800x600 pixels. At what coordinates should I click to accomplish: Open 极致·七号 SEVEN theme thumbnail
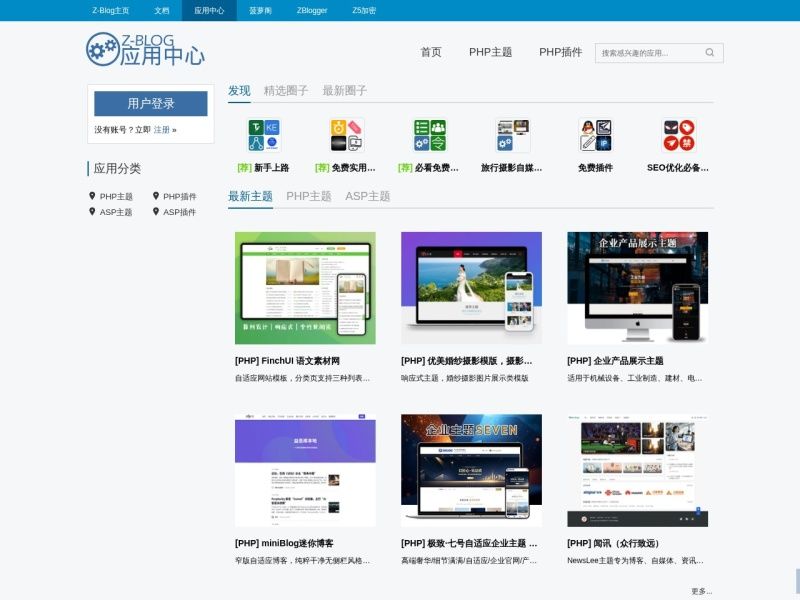click(471, 470)
